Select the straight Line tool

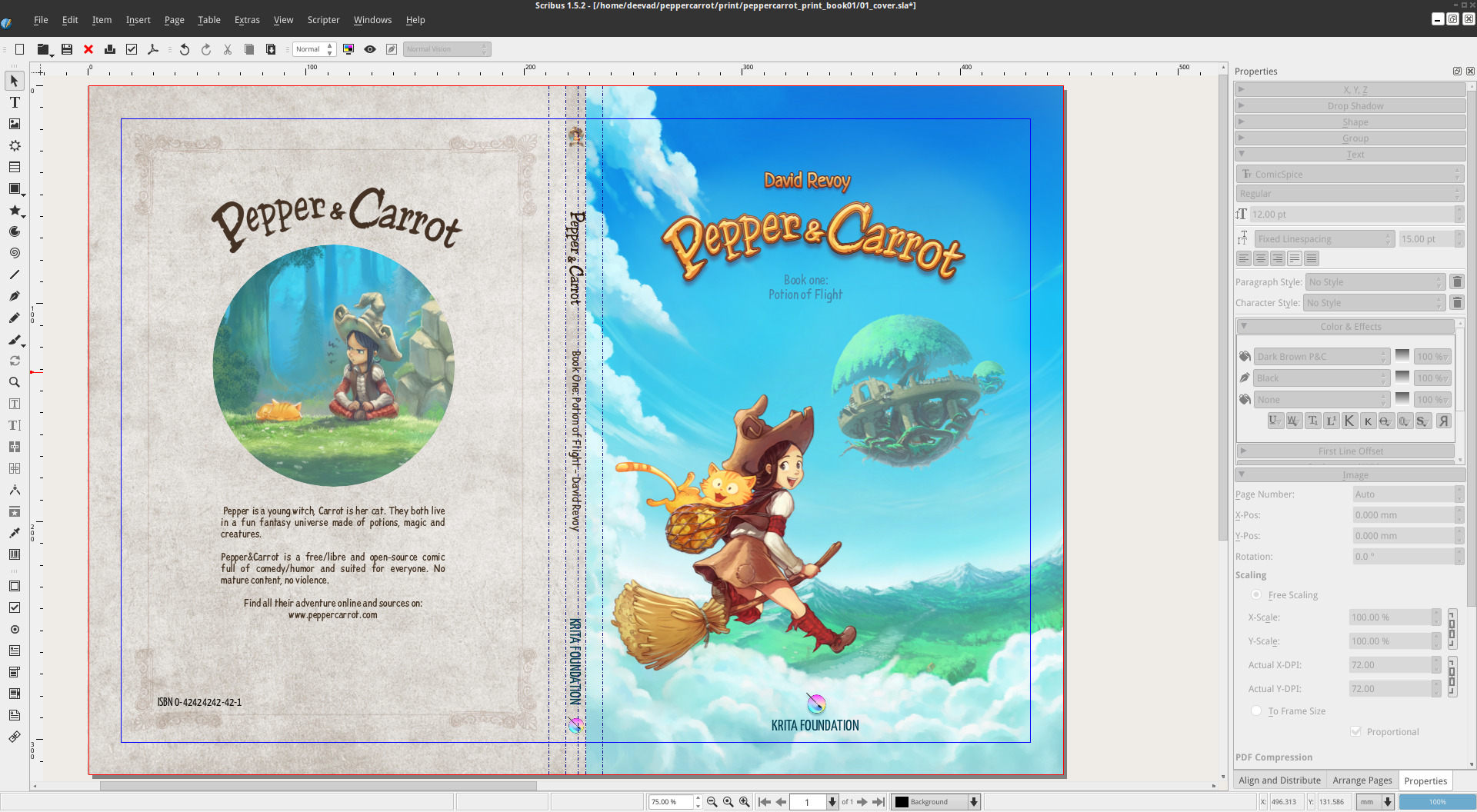coord(15,275)
